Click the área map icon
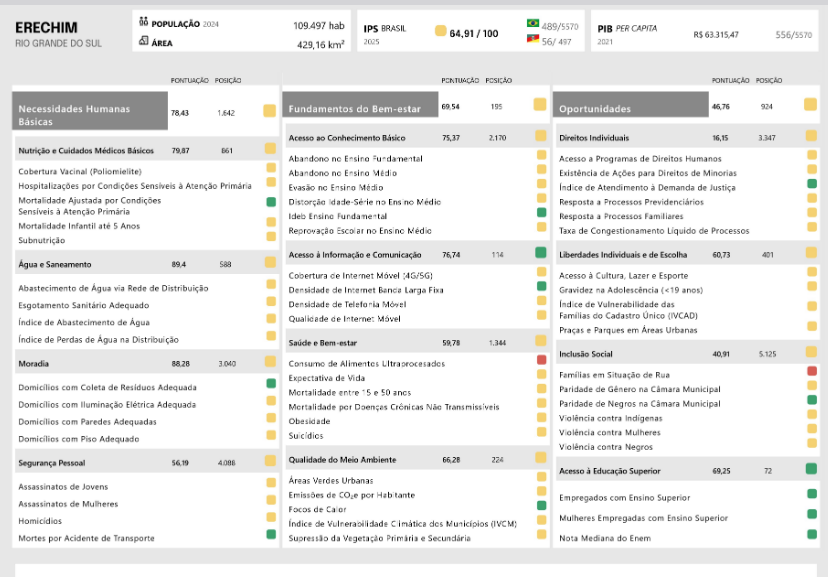Screen dimensions: 828x577 [x=144, y=41]
